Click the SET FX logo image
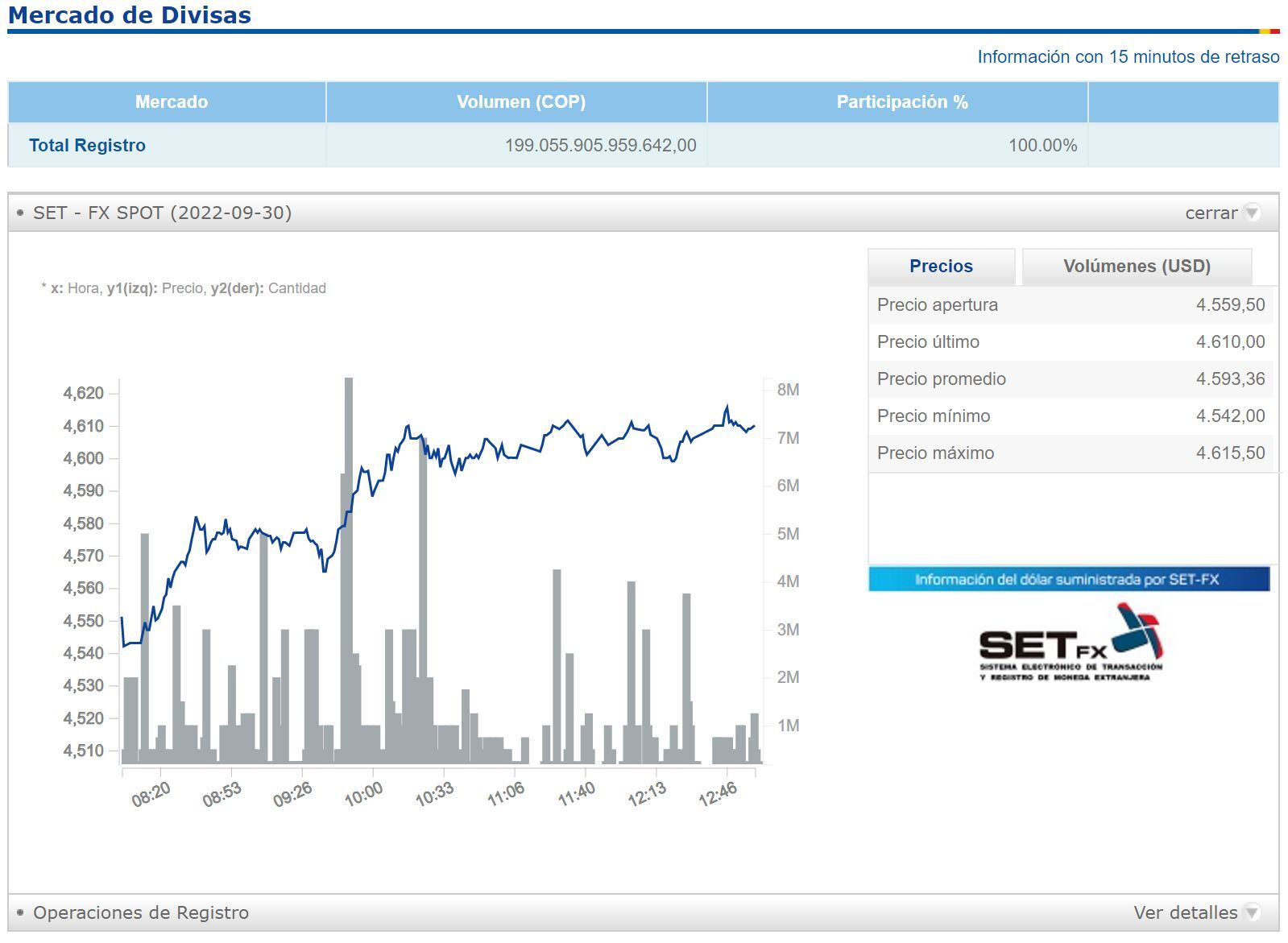The image size is (1288, 943). click(x=1071, y=643)
